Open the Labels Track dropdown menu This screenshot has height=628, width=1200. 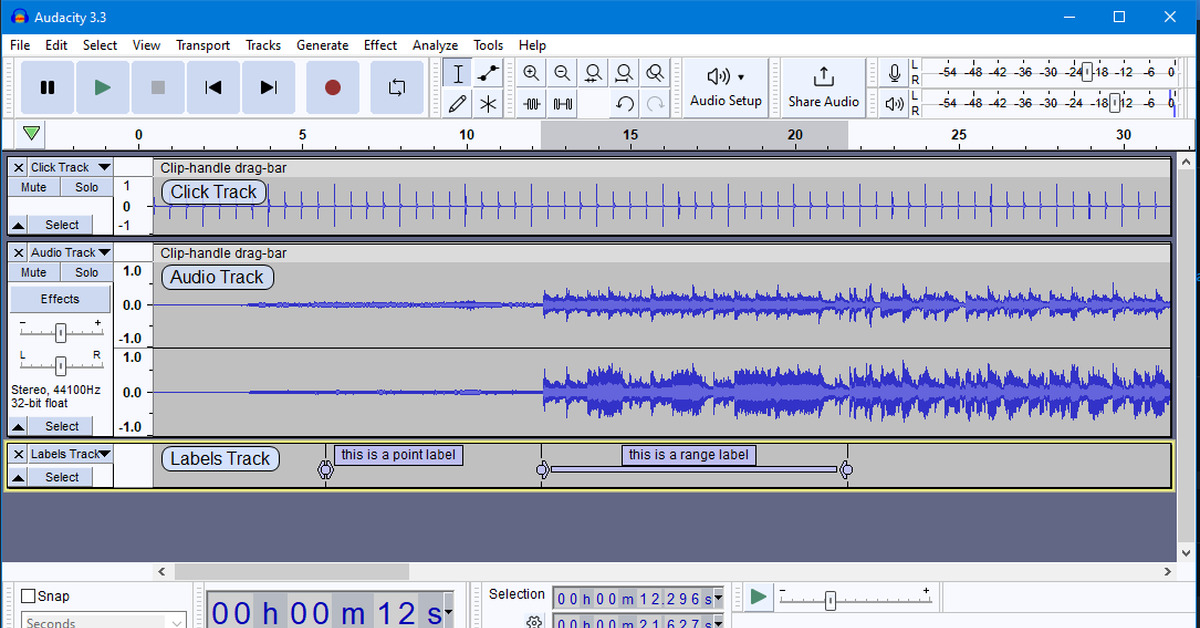104,454
